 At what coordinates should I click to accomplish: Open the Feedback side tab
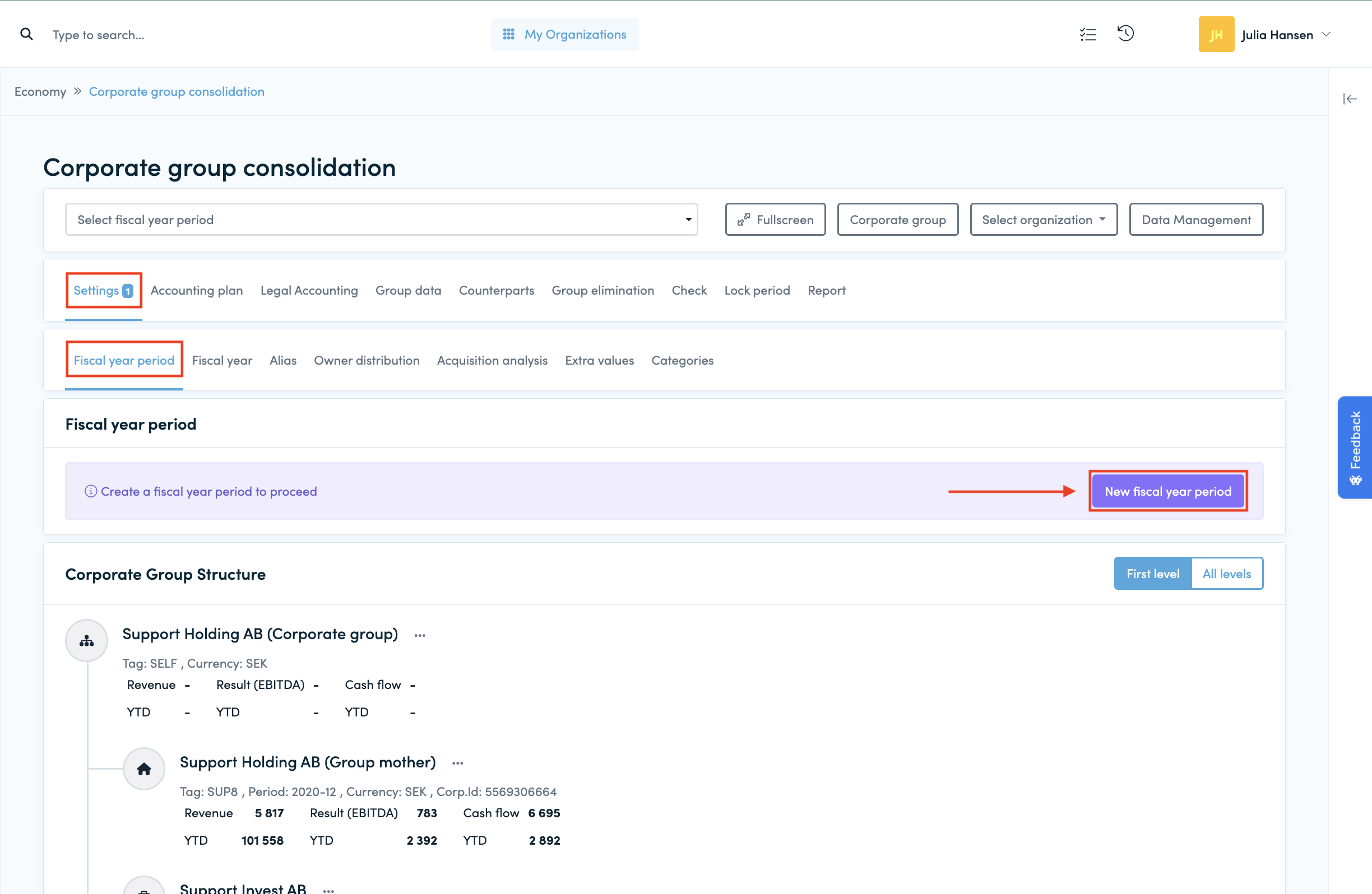[1355, 447]
